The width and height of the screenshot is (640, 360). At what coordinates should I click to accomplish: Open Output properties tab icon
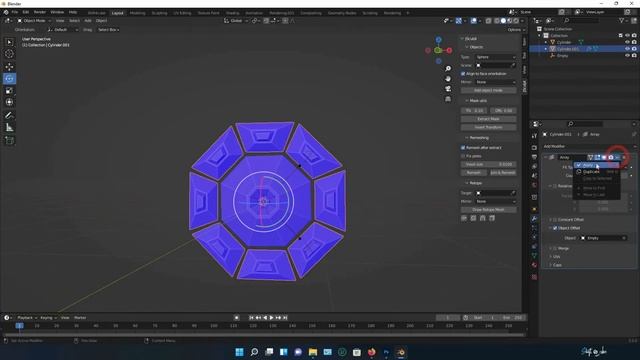point(534,157)
